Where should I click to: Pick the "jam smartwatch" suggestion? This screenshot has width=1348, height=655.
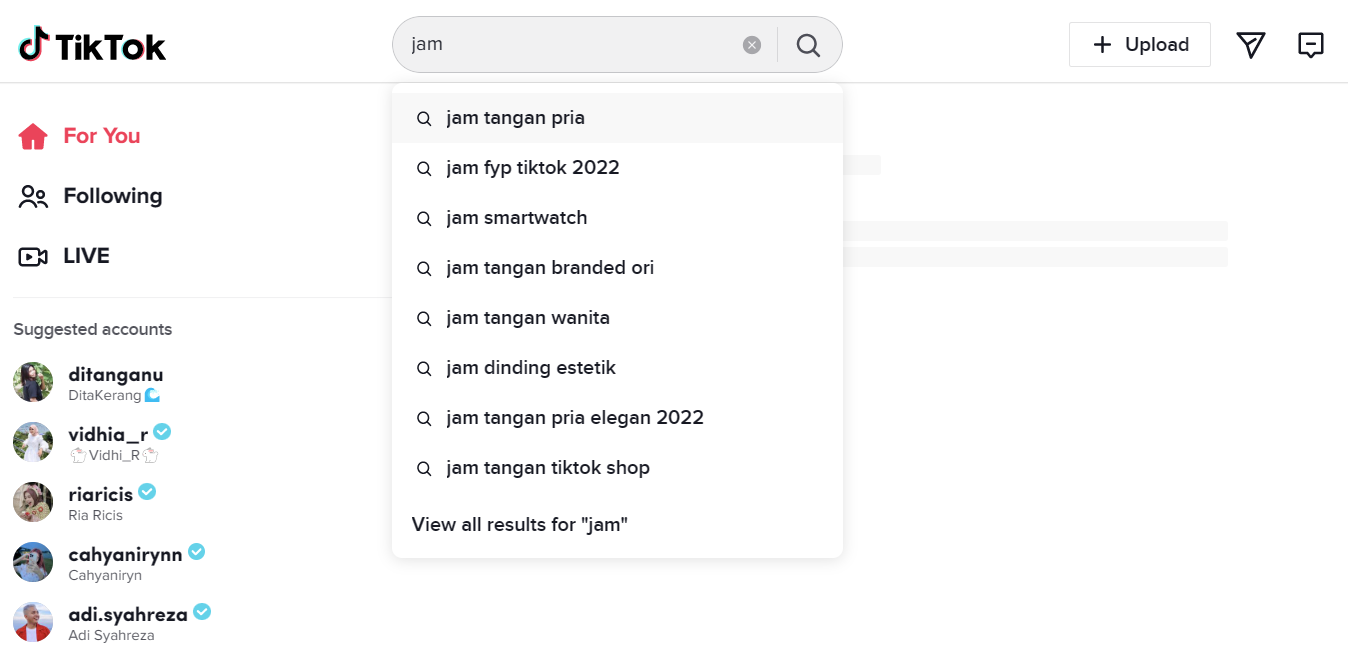tap(516, 218)
